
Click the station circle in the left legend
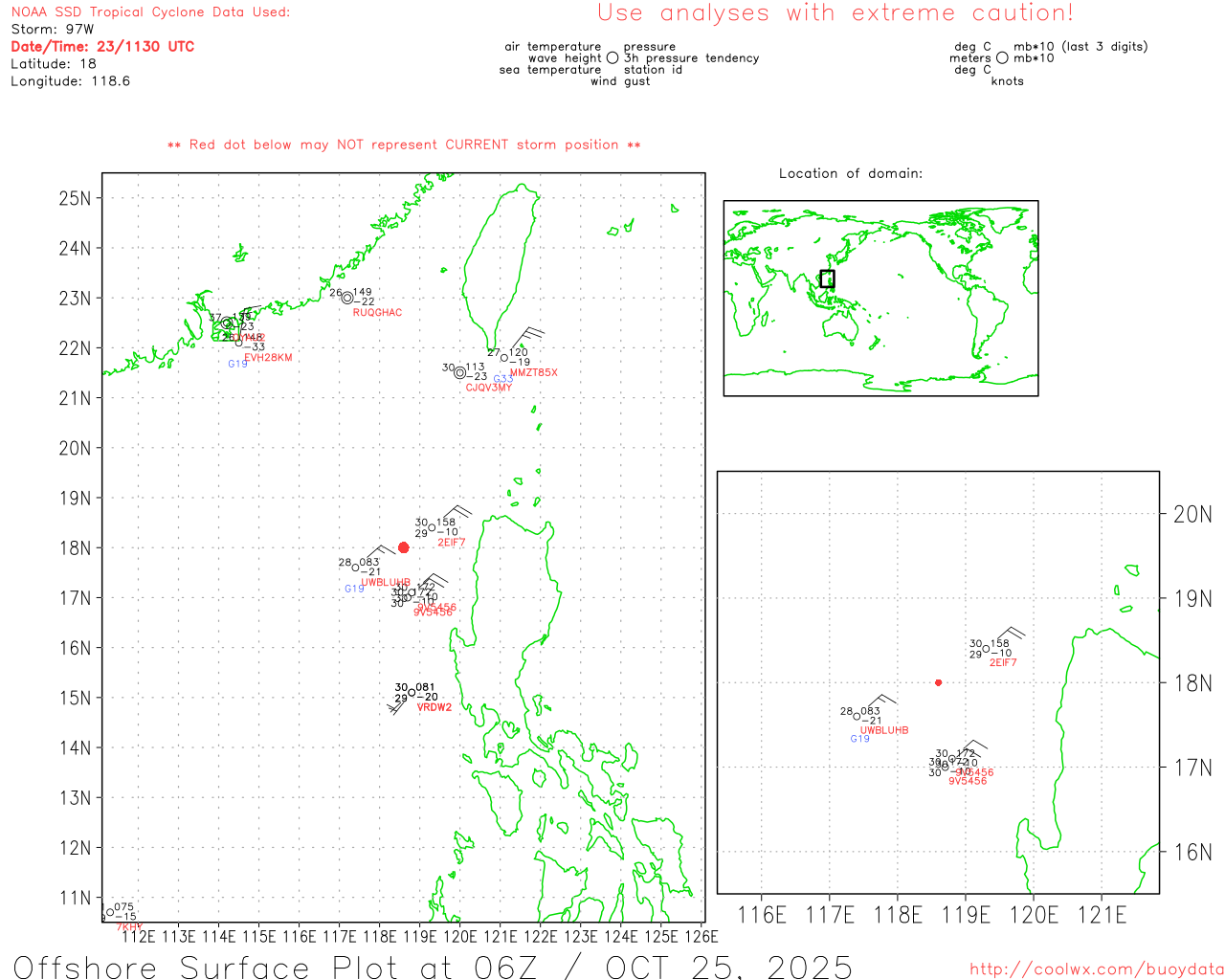612,58
